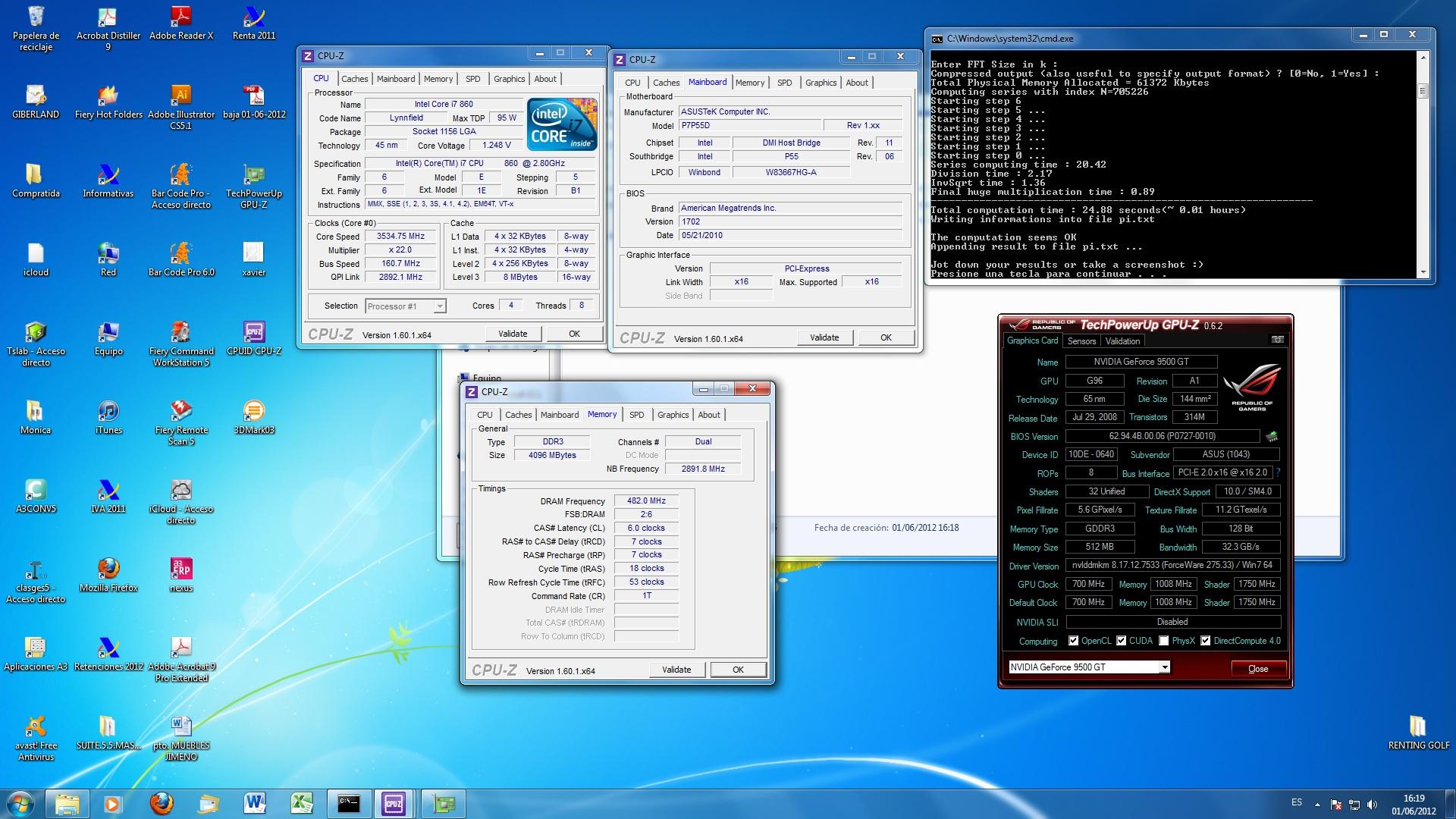This screenshot has height=819, width=1456.
Task: Open Adobe Reader X desktop icon
Action: [181, 23]
